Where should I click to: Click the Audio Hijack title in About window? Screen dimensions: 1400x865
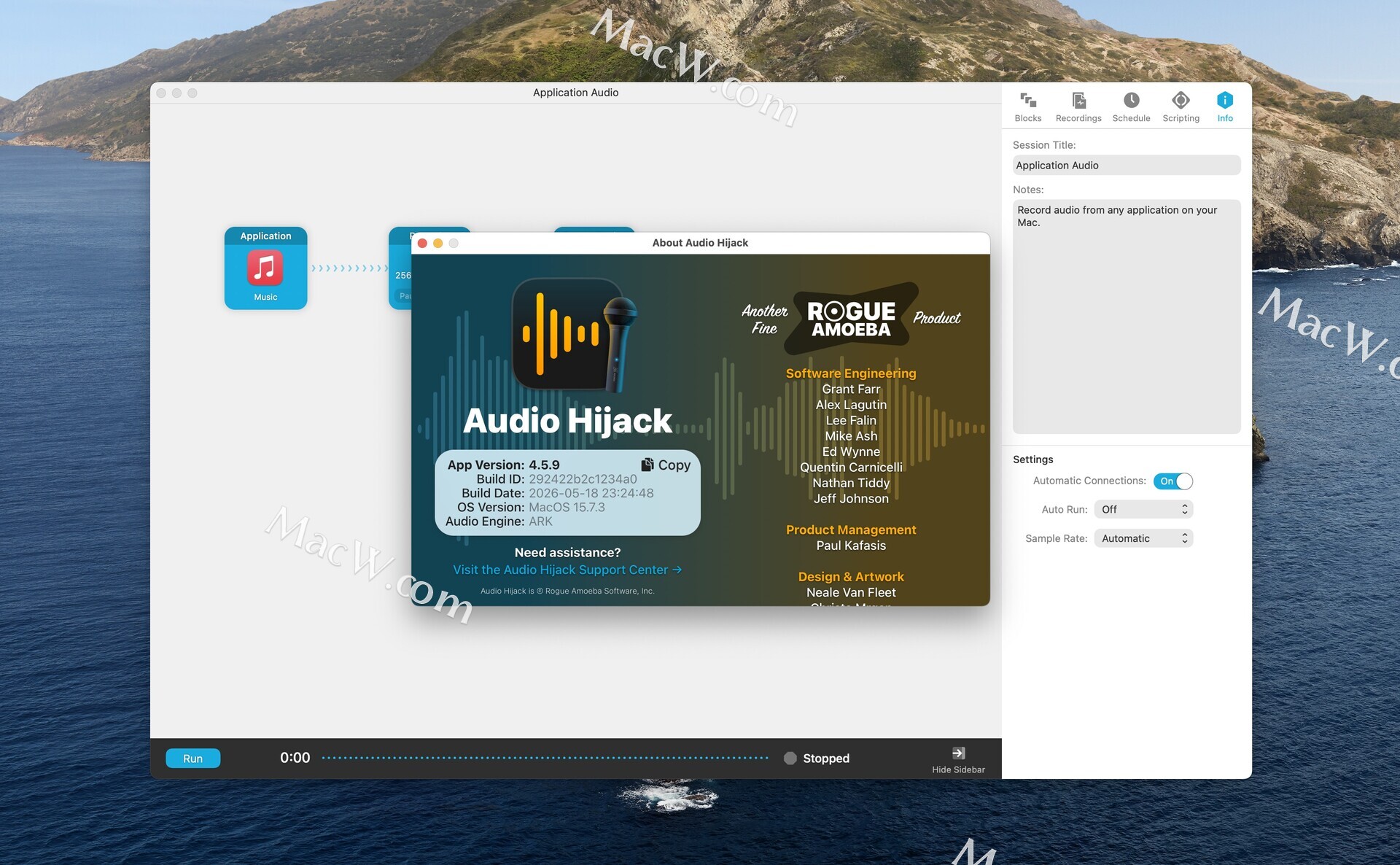tap(567, 421)
